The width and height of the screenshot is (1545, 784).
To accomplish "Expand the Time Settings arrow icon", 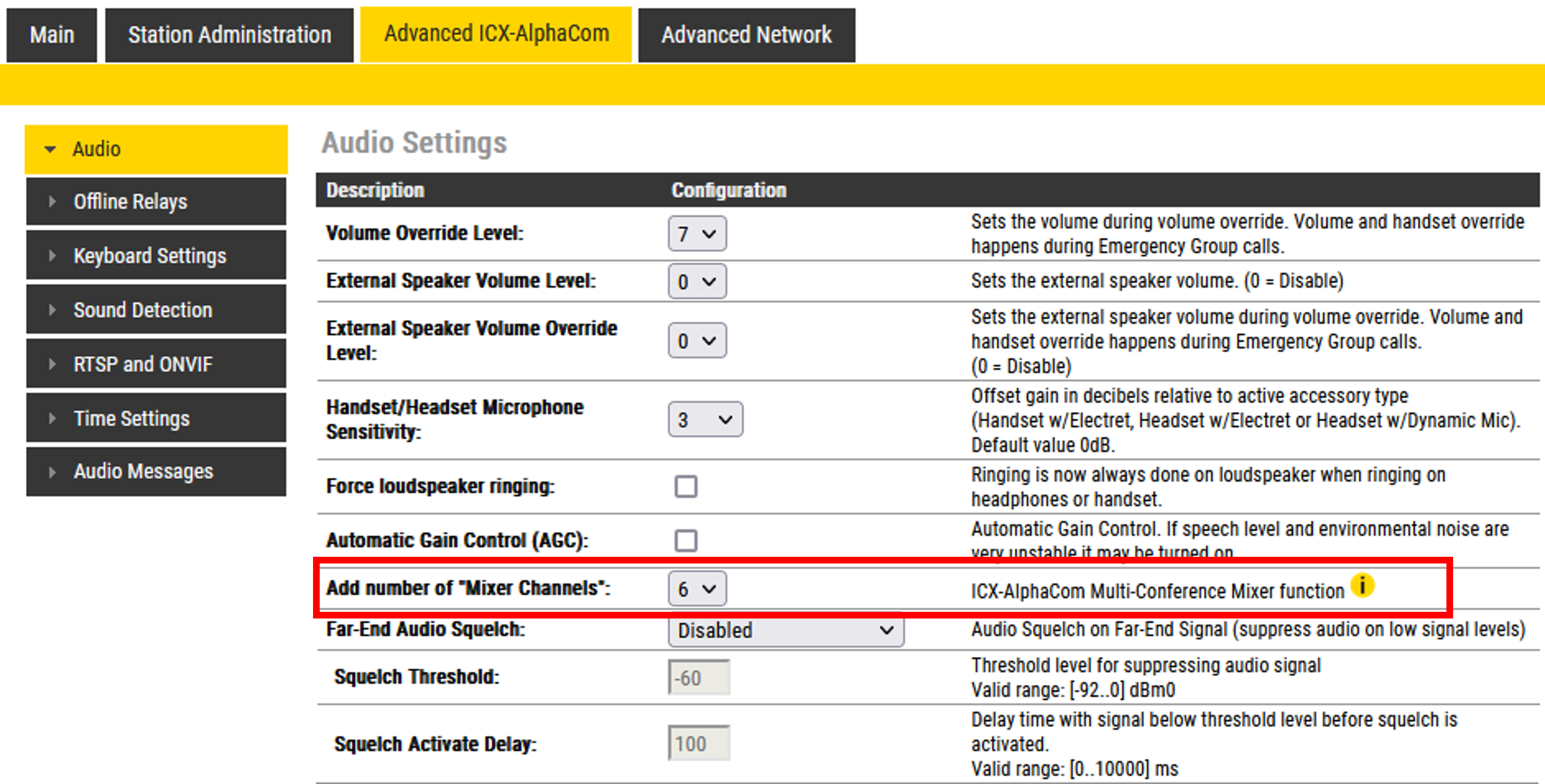I will [x=52, y=419].
